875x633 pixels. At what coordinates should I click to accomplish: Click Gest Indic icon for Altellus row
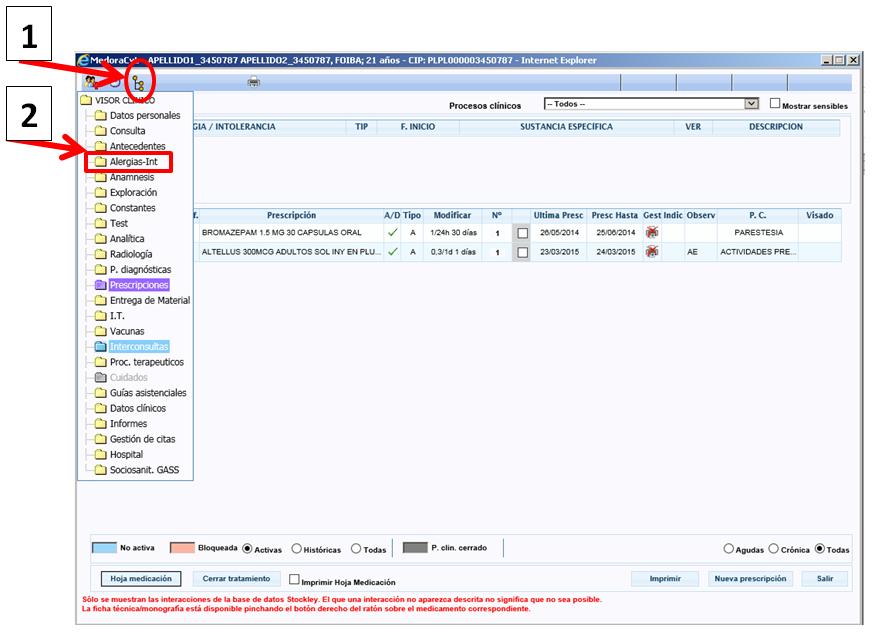(x=652, y=252)
